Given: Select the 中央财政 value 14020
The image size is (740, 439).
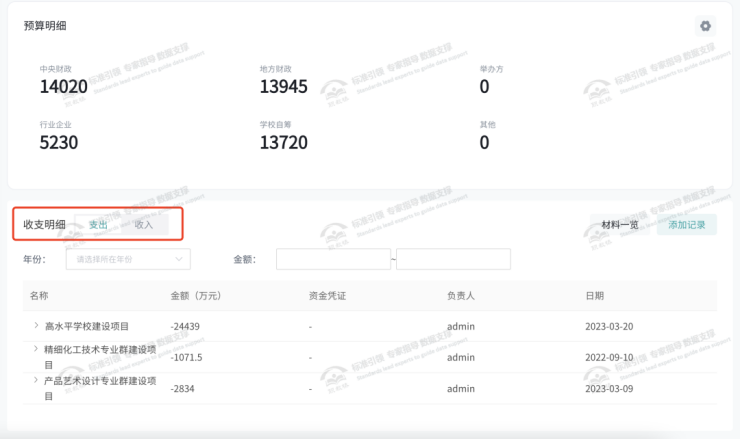Looking at the screenshot, I should (x=64, y=87).
